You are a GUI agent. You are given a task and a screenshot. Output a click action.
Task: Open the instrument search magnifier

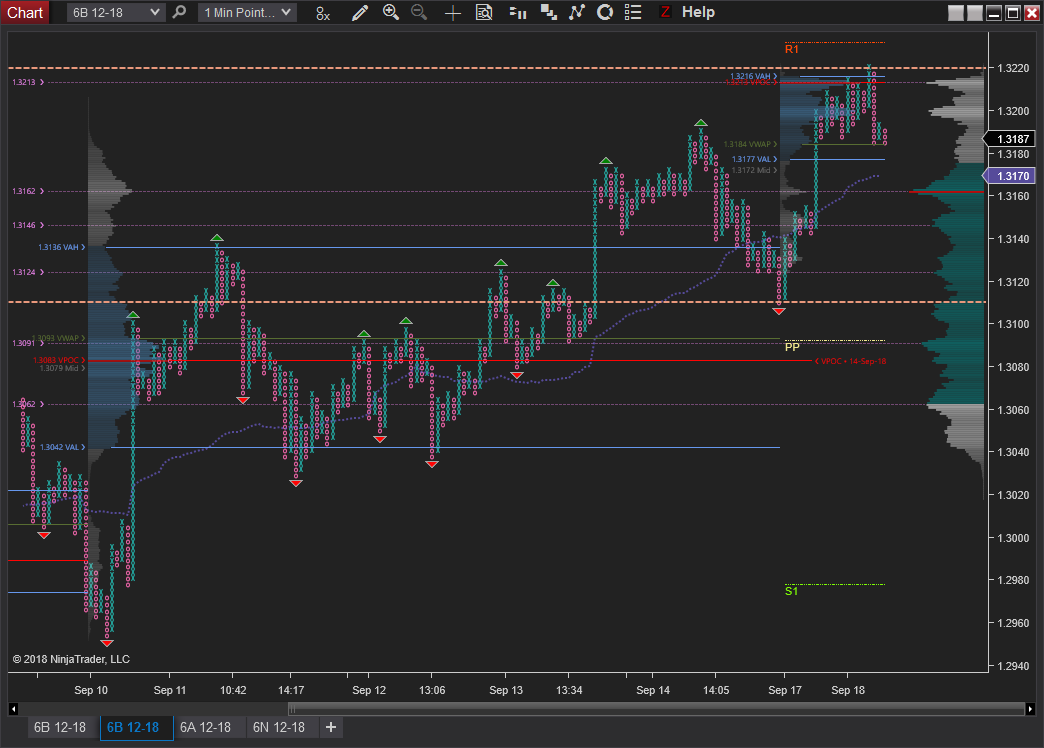pyautogui.click(x=179, y=12)
